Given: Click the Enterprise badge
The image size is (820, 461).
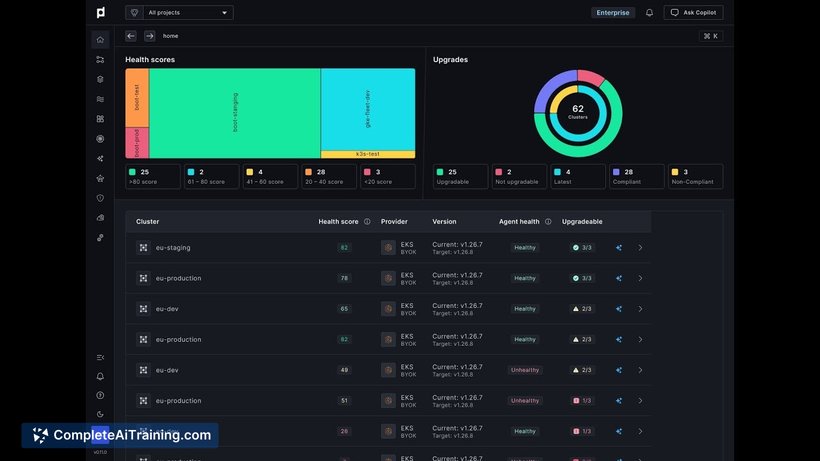Looking at the screenshot, I should pyautogui.click(x=613, y=13).
